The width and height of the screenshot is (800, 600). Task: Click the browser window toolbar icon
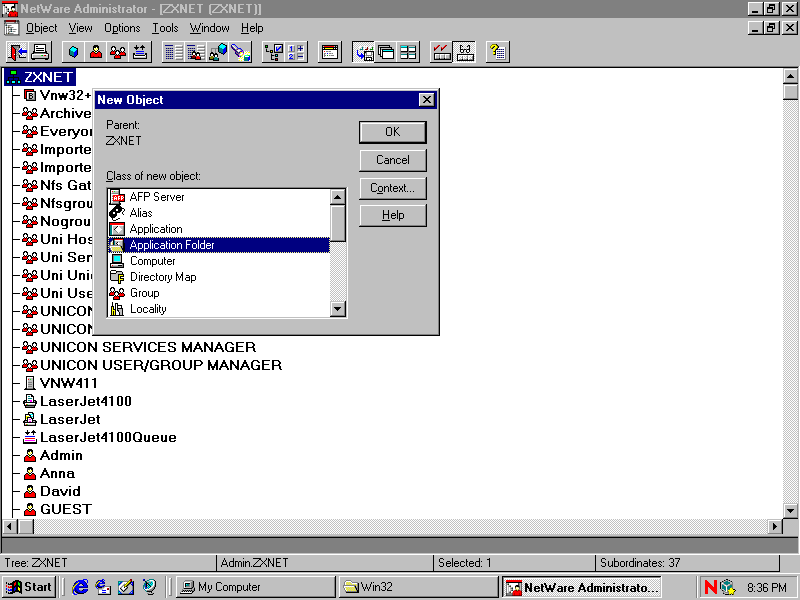pyautogui.click(x=330, y=52)
